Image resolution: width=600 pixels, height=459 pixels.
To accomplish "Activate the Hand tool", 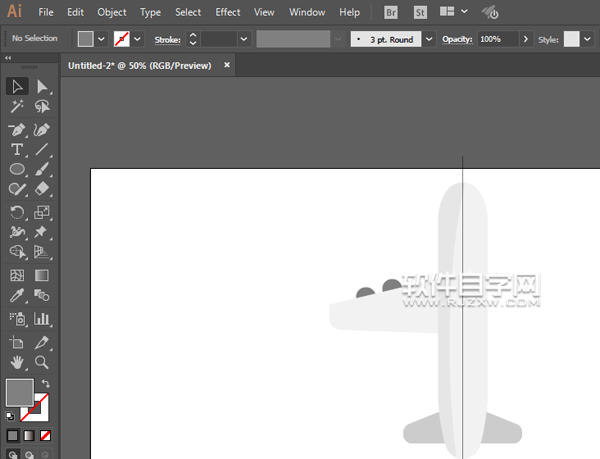I will pos(17,361).
